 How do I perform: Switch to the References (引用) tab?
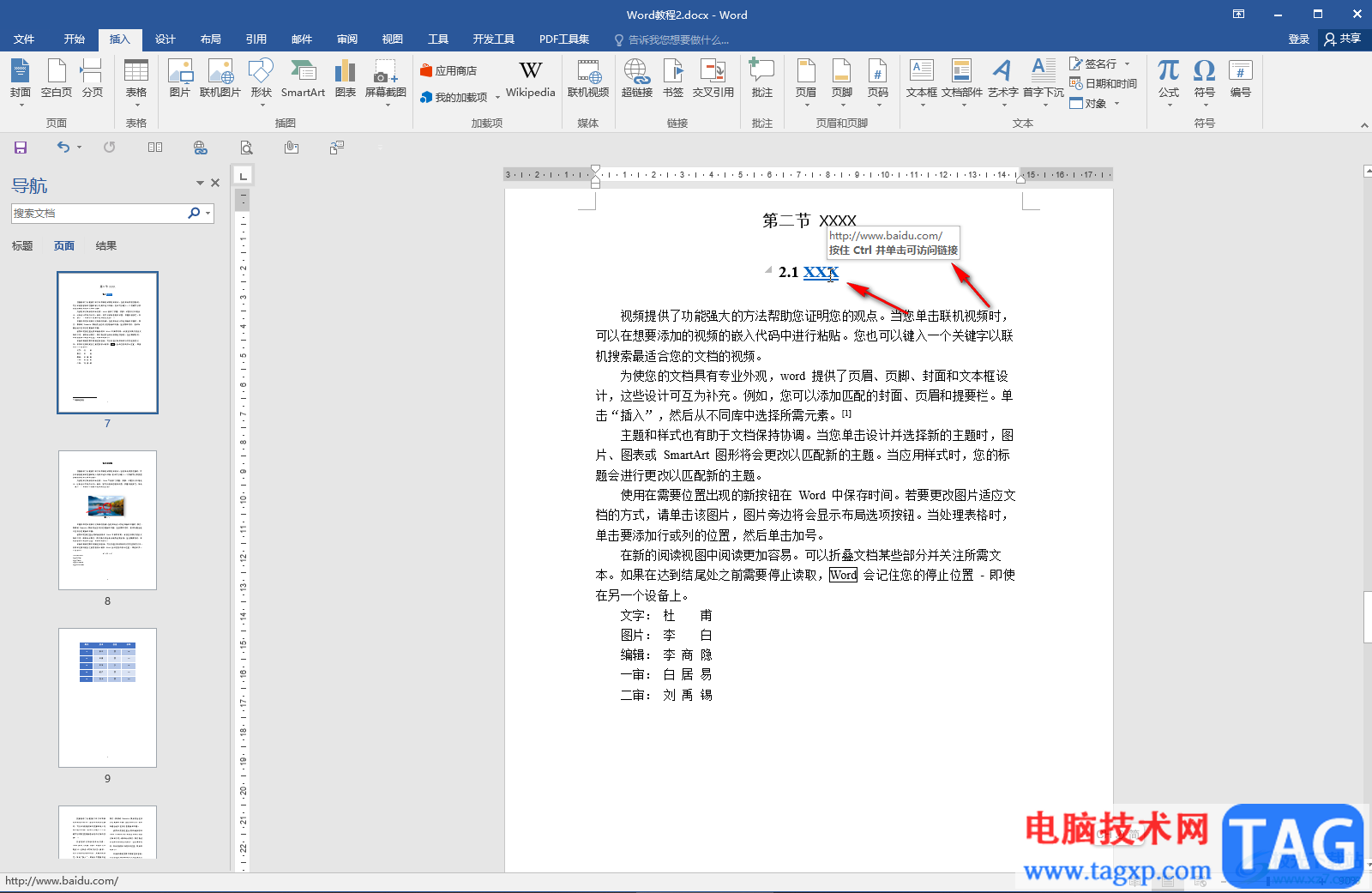(x=256, y=39)
